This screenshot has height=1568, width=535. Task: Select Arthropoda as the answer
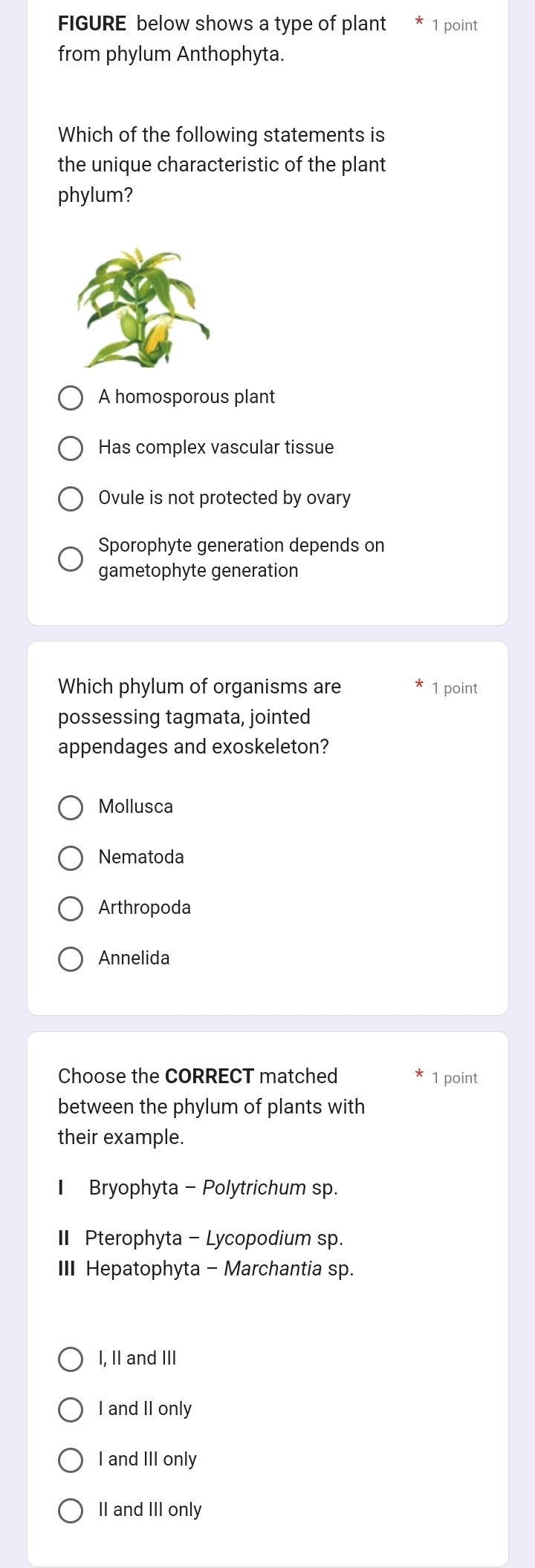(x=71, y=908)
